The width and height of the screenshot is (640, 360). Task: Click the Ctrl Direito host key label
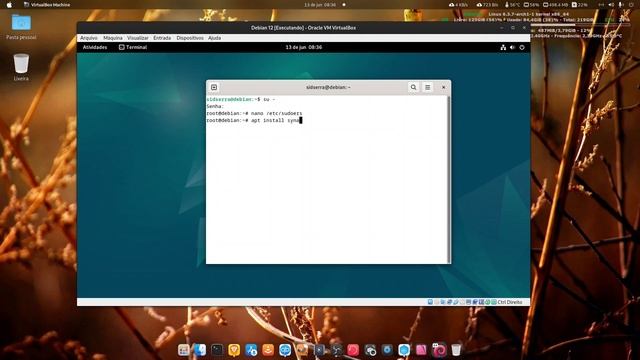pyautogui.click(x=510, y=302)
